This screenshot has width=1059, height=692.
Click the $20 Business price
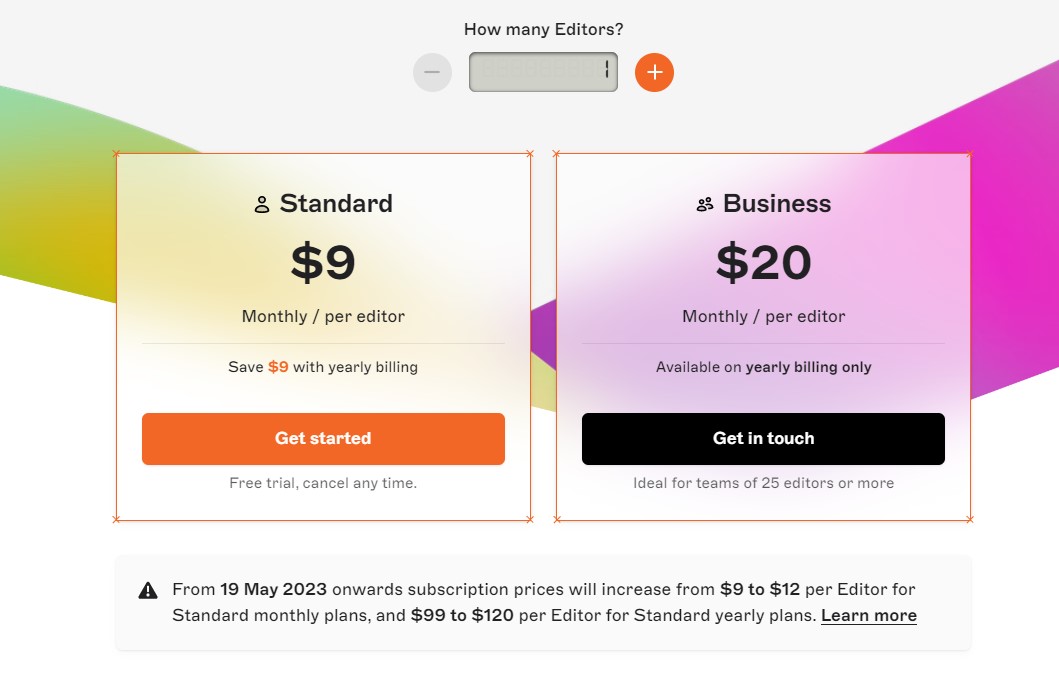(x=763, y=262)
